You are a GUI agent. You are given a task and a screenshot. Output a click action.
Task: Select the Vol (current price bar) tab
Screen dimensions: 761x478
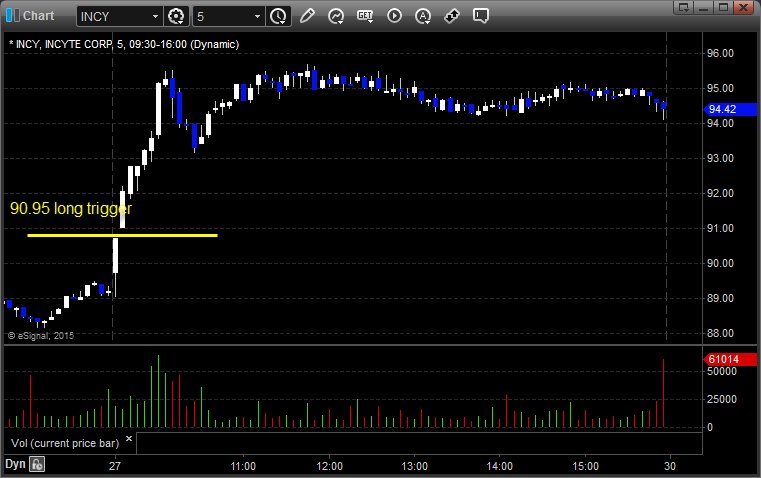[x=65, y=443]
